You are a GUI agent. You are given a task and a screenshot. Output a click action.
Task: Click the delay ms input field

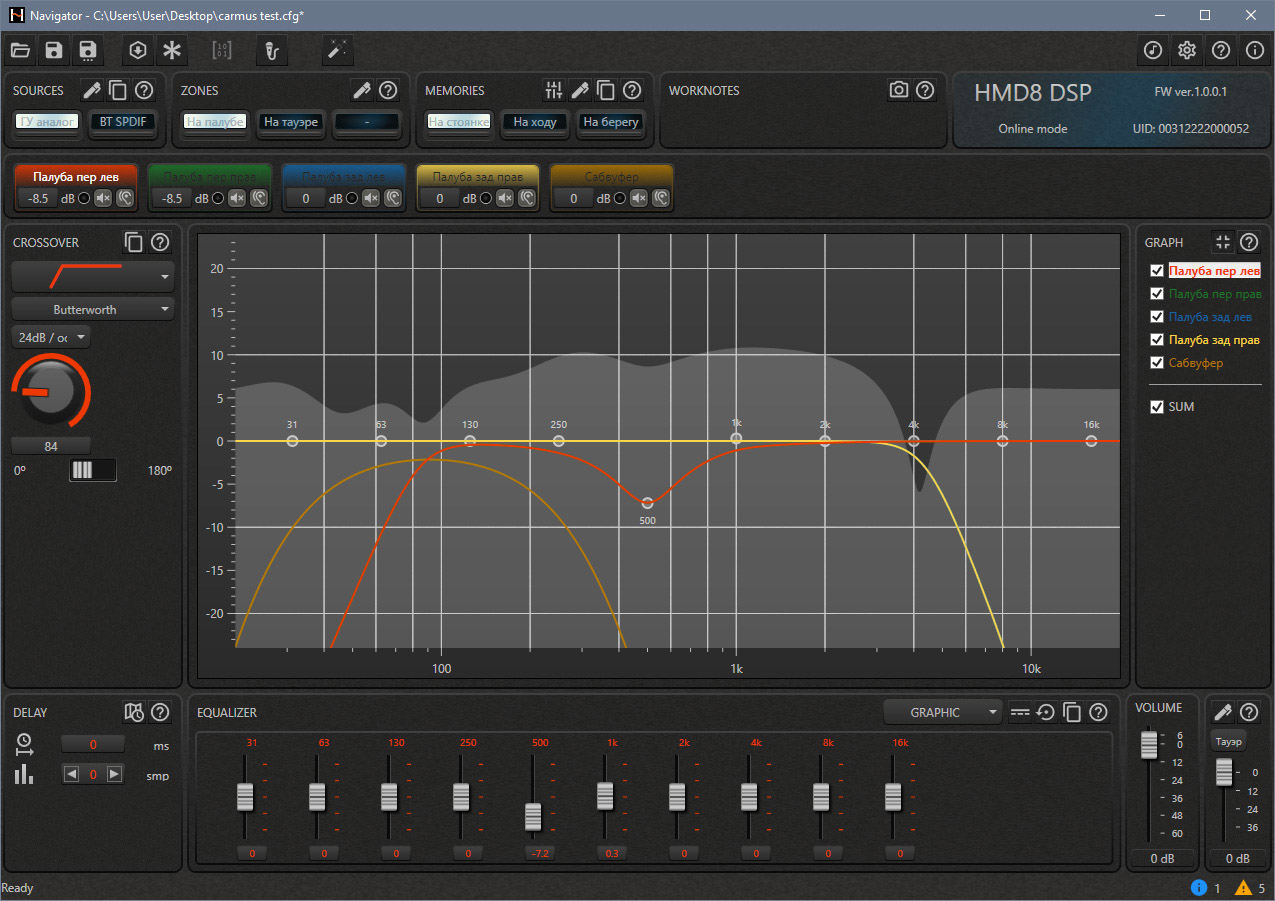coord(93,745)
